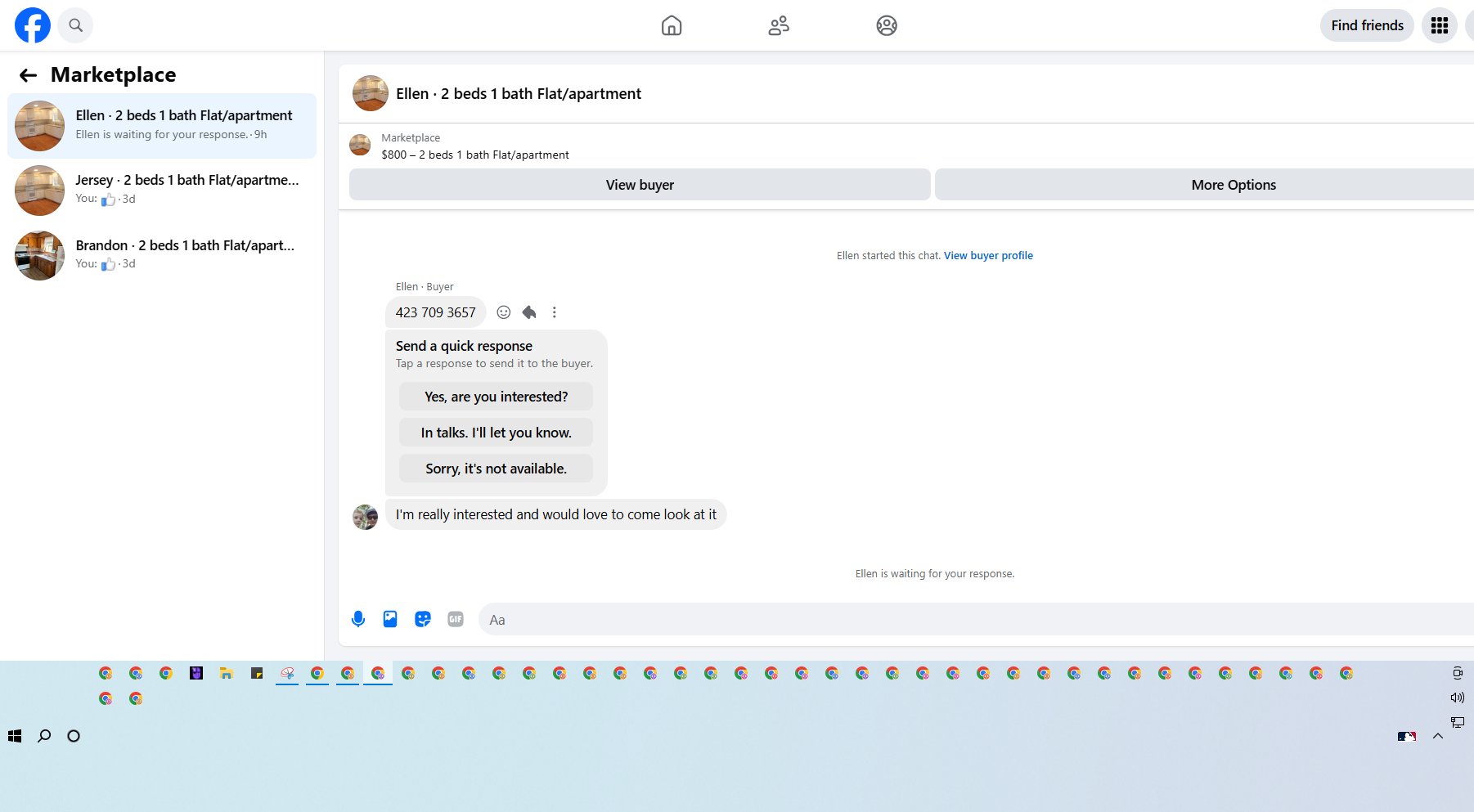The width and height of the screenshot is (1474, 812).
Task: Open the Brandon conversation
Action: pos(162,255)
